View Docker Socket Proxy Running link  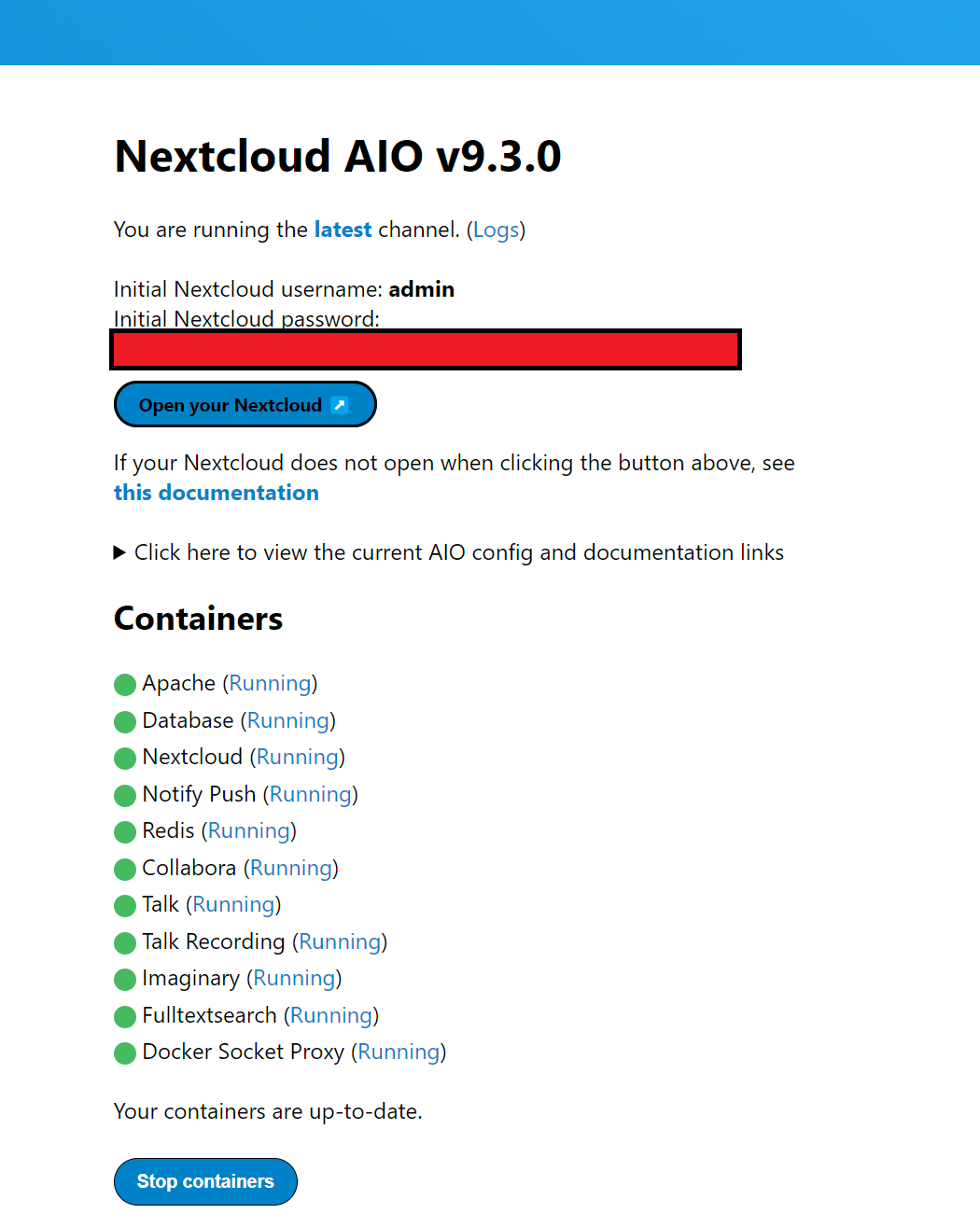pyautogui.click(x=399, y=1052)
